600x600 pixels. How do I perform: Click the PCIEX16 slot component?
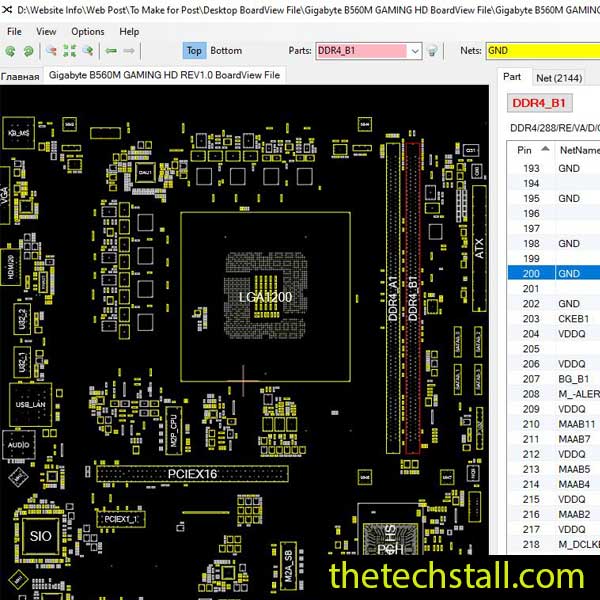[x=192, y=474]
